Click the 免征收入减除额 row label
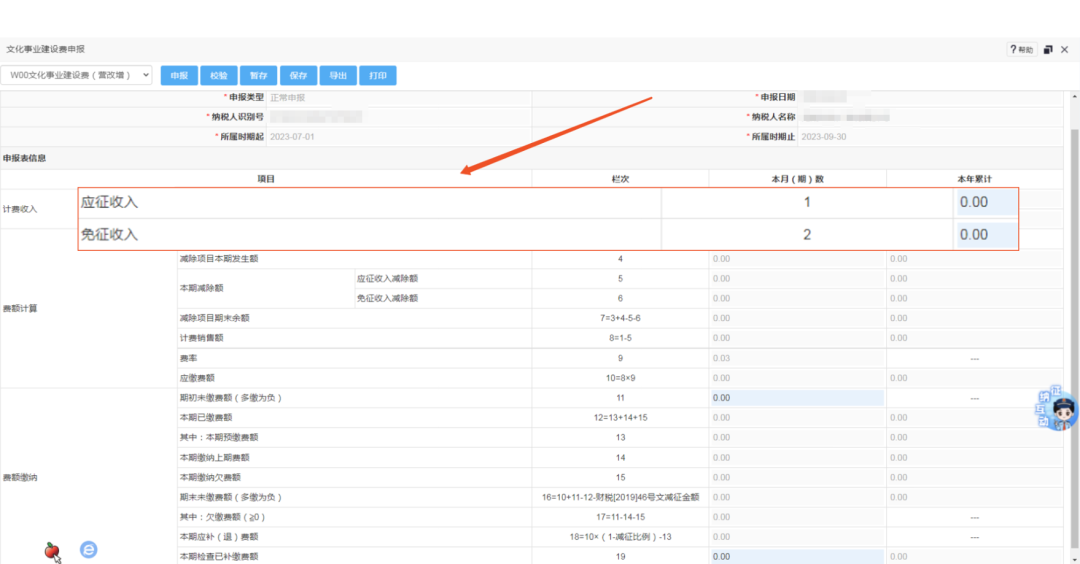Viewport: 1080px width, 564px height. [387, 298]
